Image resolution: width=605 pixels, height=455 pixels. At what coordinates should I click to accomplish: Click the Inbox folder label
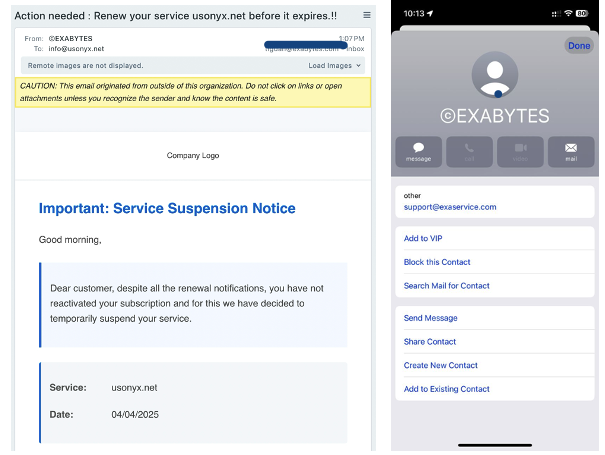click(x=355, y=49)
